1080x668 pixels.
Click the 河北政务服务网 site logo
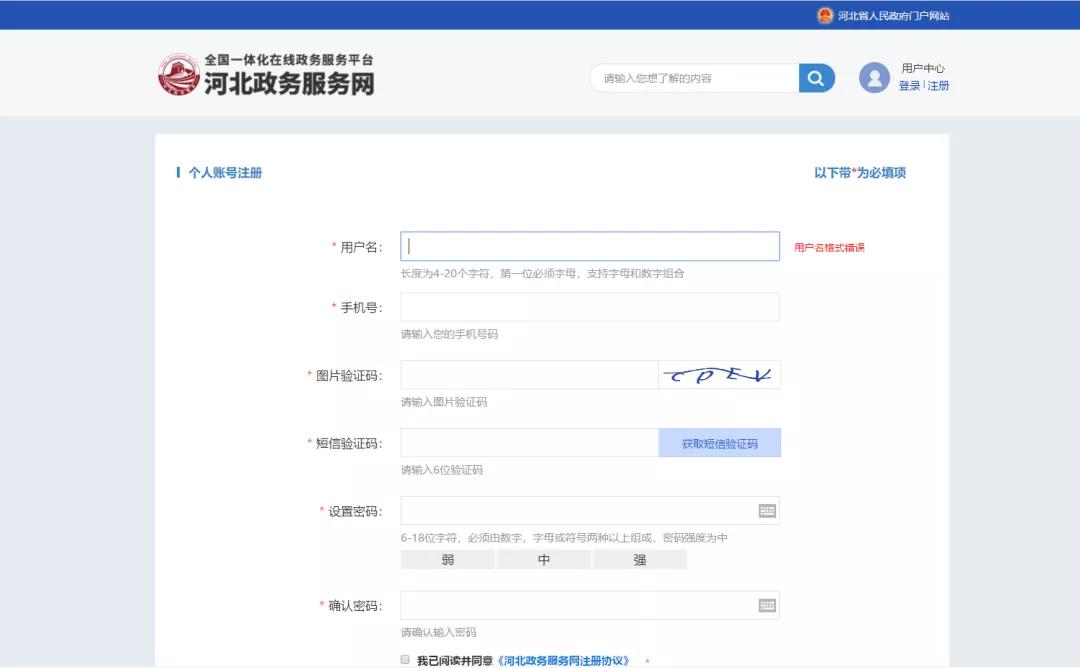[266, 75]
